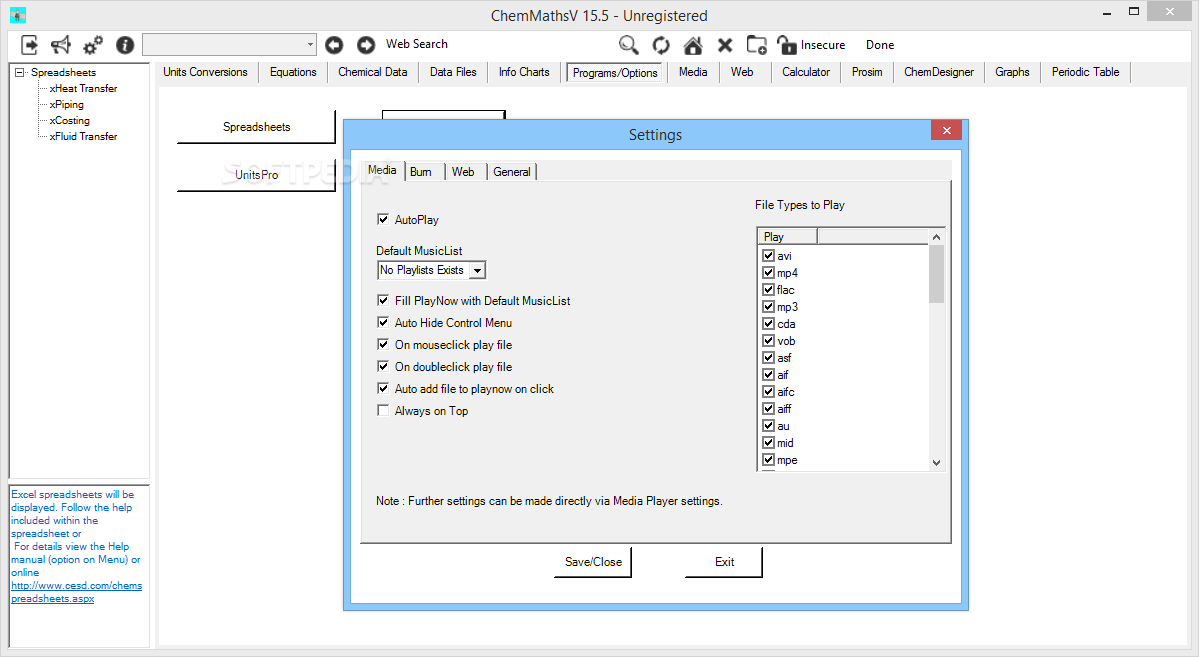
Task: Click the exit/logout icon in toolbar
Action: (29, 45)
